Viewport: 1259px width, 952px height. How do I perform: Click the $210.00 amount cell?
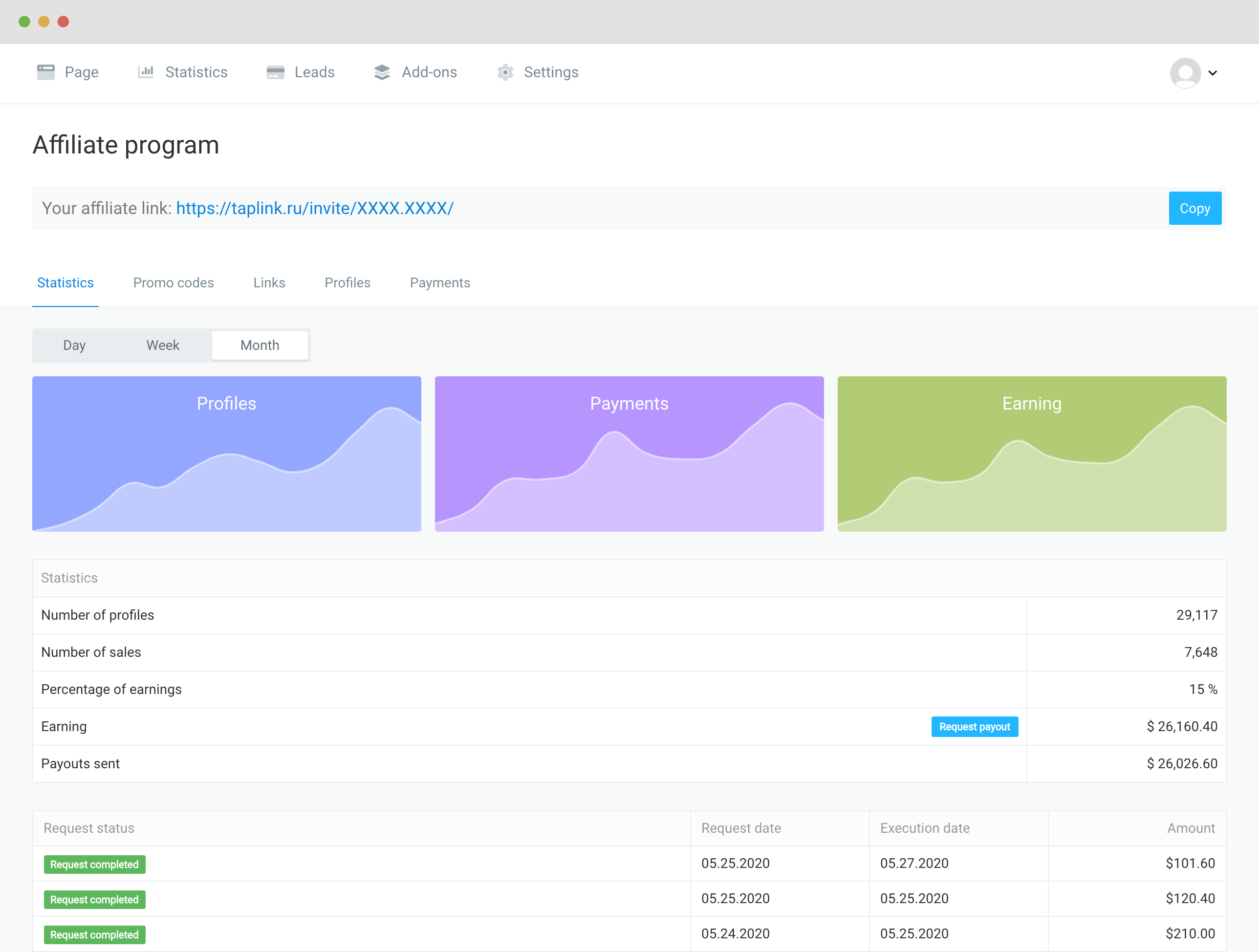(x=1190, y=934)
